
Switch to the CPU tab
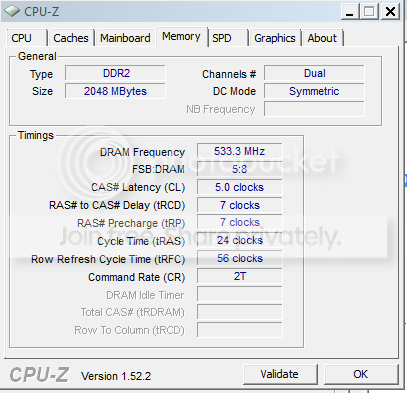[x=26, y=38]
